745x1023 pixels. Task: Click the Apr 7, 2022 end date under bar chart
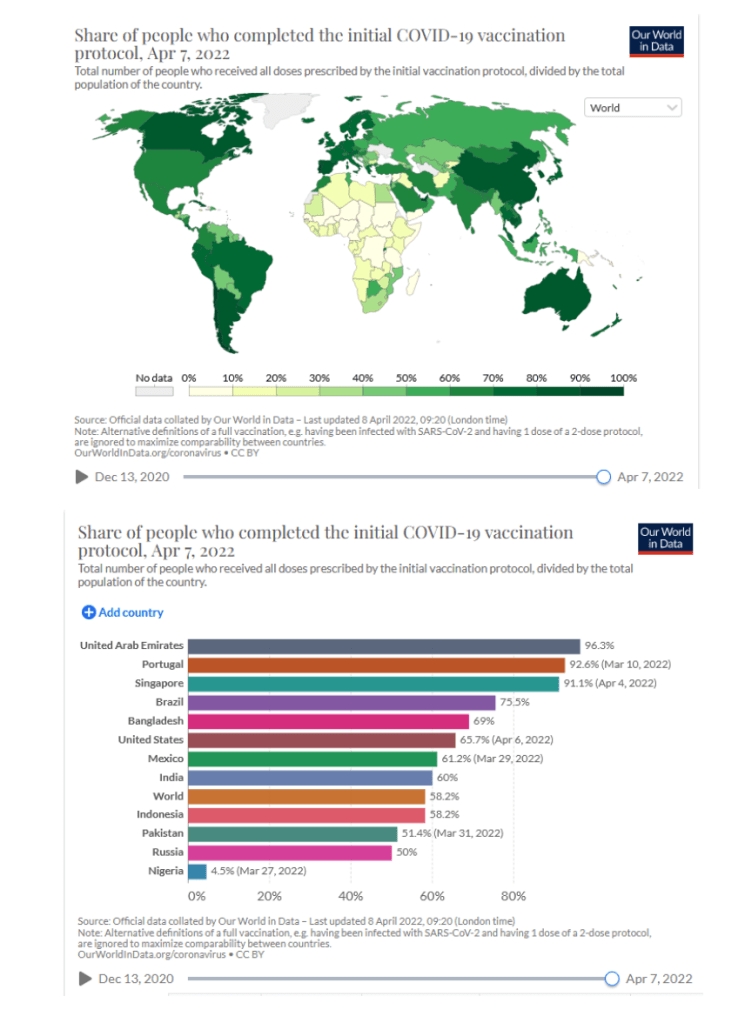click(x=658, y=978)
